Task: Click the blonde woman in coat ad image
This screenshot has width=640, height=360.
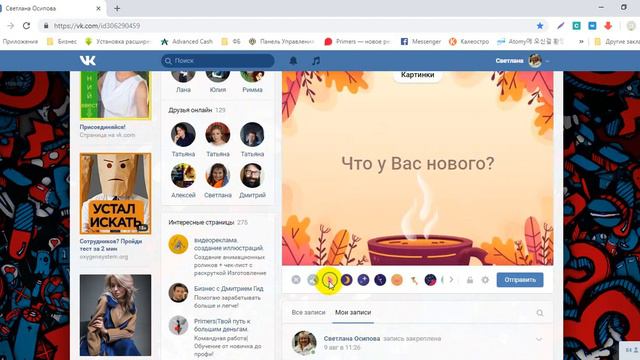Action: tap(116, 315)
